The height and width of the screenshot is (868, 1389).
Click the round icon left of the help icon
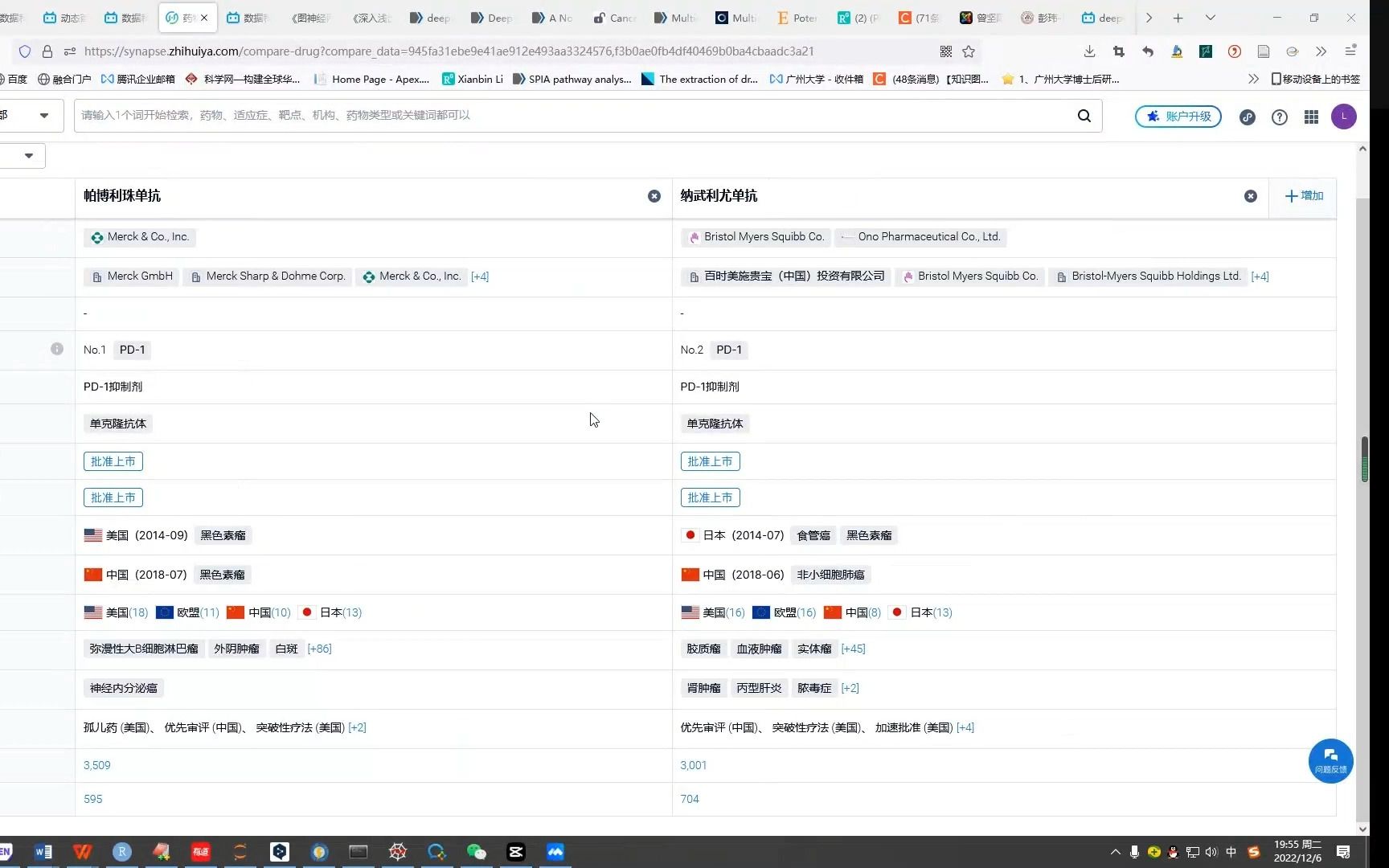tap(1248, 117)
